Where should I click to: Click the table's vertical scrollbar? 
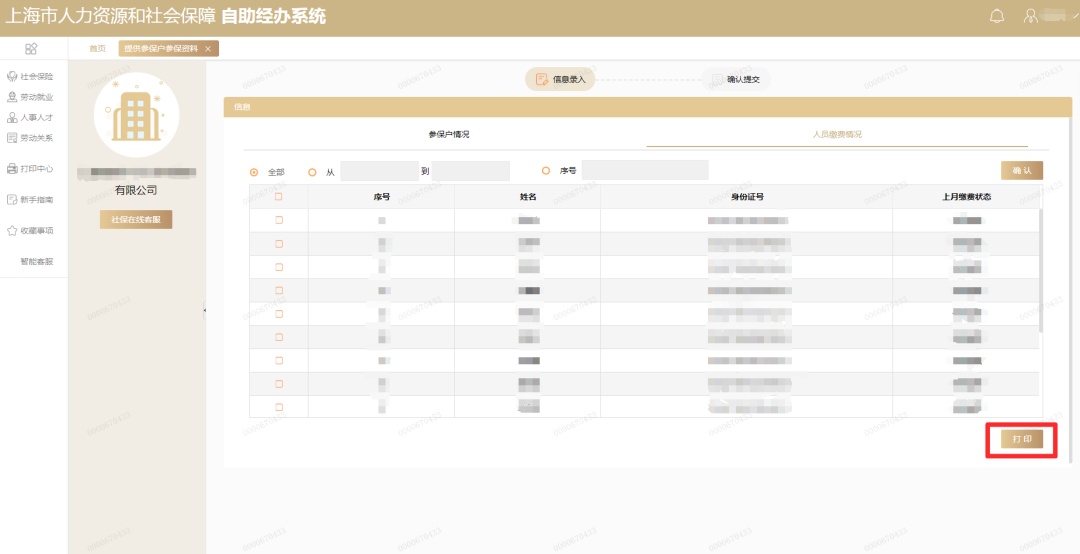tap(1041, 270)
